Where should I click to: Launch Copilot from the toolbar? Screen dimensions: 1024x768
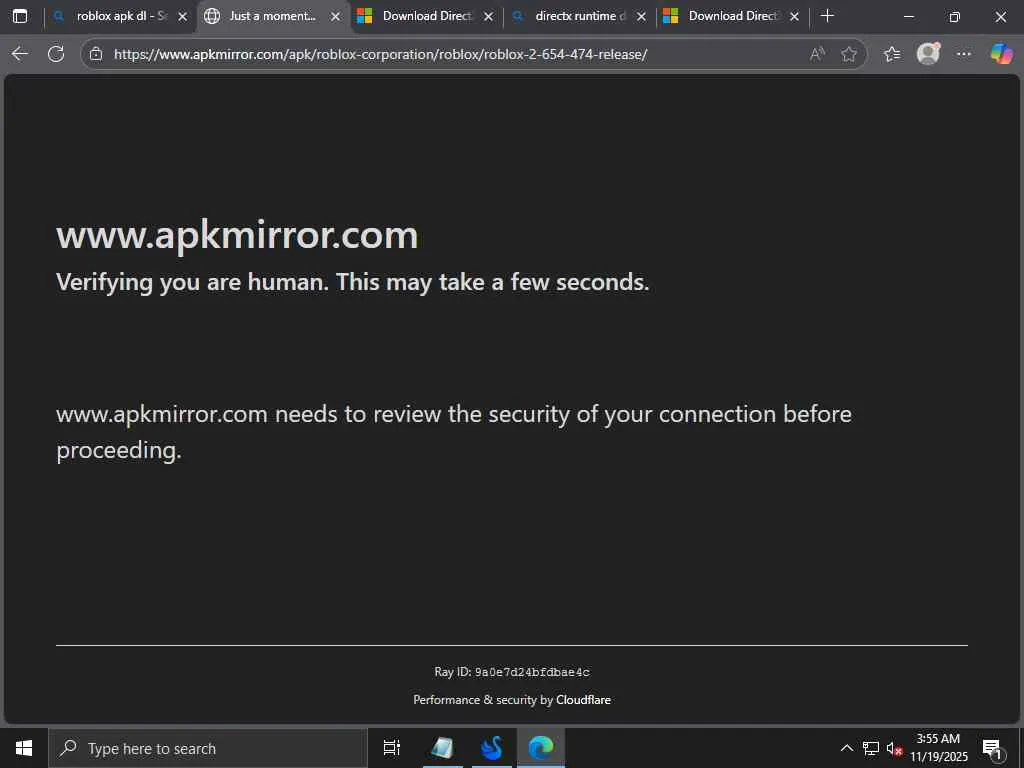1001,54
